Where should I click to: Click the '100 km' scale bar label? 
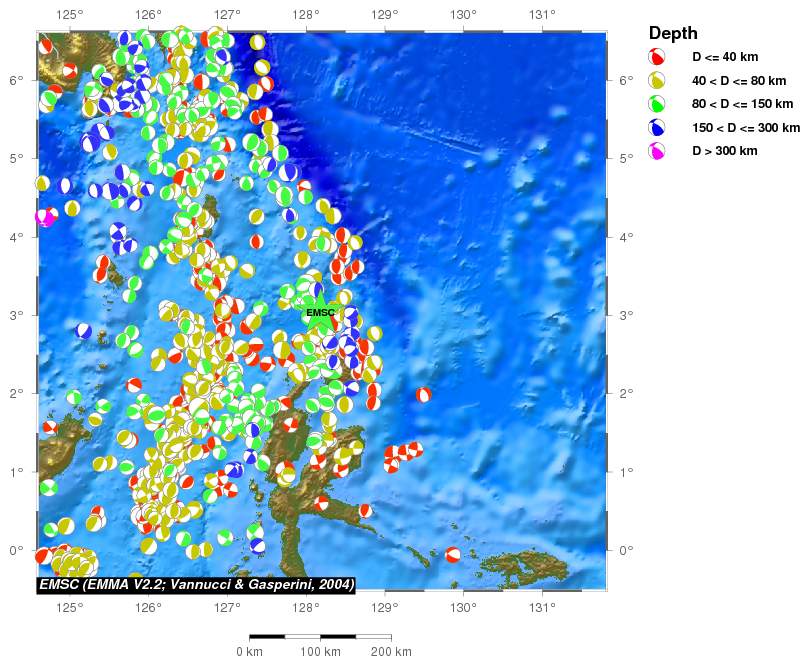coord(320,652)
